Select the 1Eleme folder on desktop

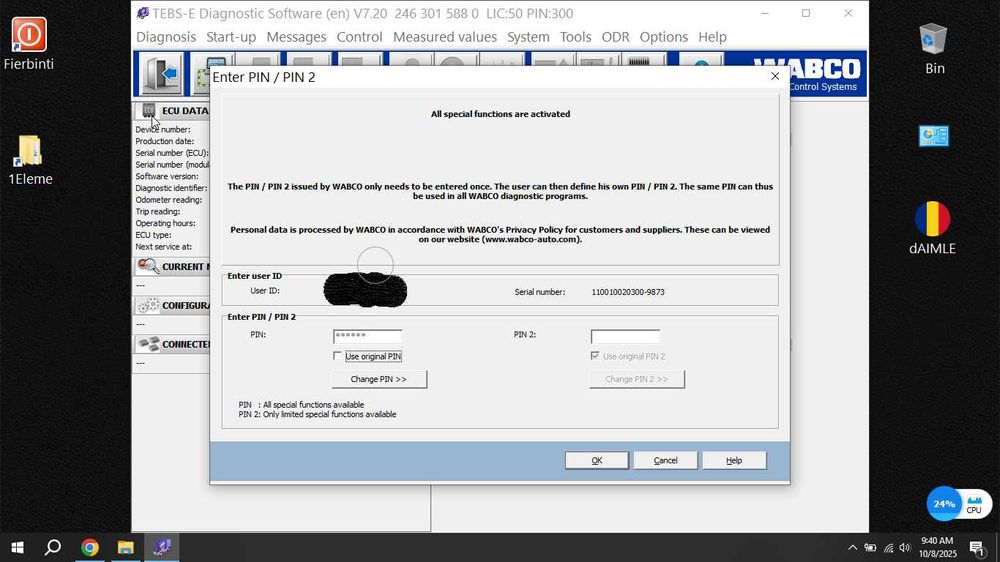point(29,160)
